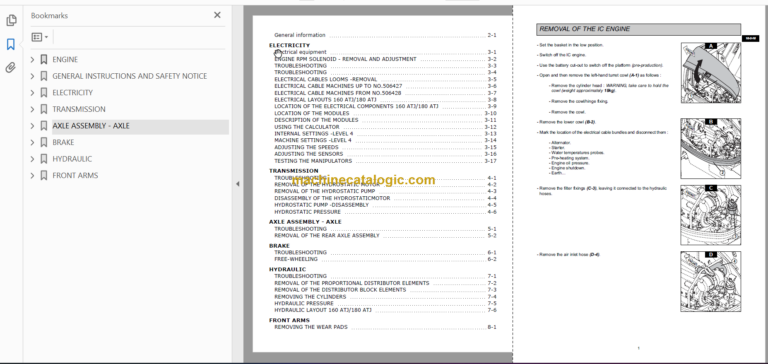Click 'HYDROSTATIC PUMP -DISASSEMBLY' entry
This screenshot has height=364, width=768.
pos(321,205)
